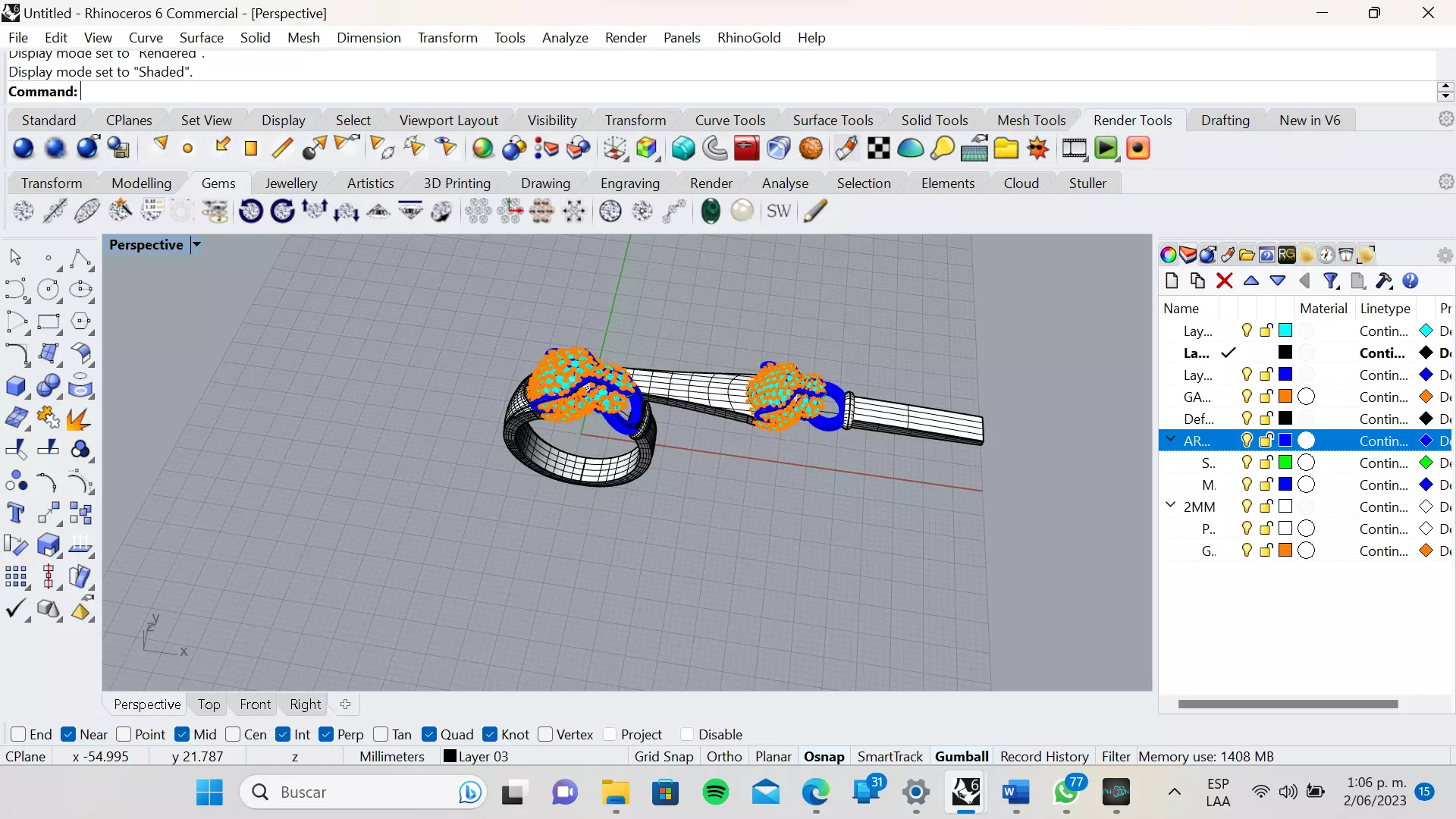Image resolution: width=1456 pixels, height=819 pixels.
Task: Disable Near object snap
Action: click(x=68, y=734)
